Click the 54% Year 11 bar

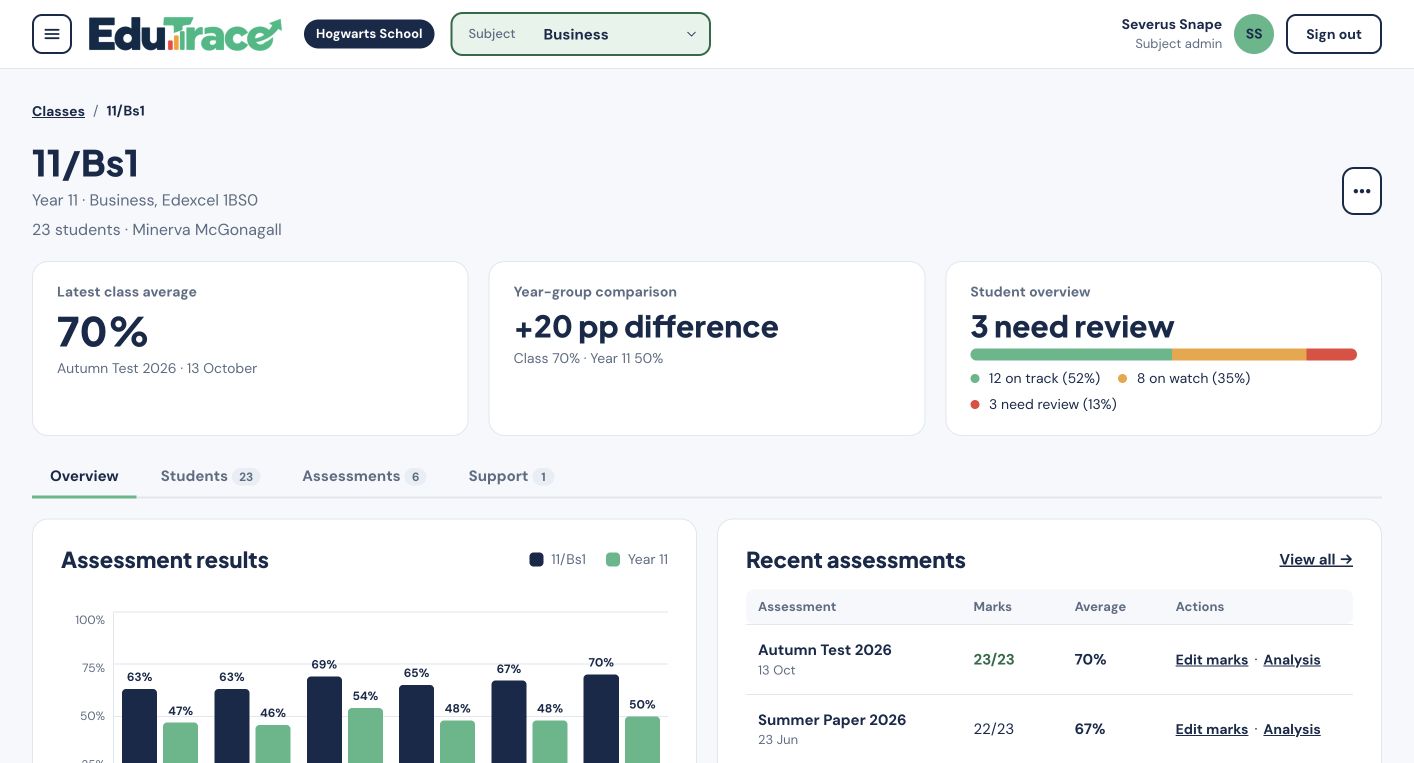365,735
